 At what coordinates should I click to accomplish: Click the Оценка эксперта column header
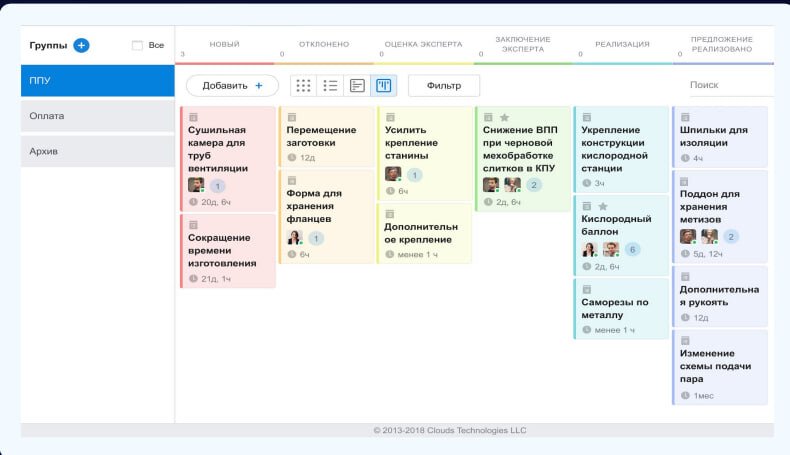pos(424,44)
